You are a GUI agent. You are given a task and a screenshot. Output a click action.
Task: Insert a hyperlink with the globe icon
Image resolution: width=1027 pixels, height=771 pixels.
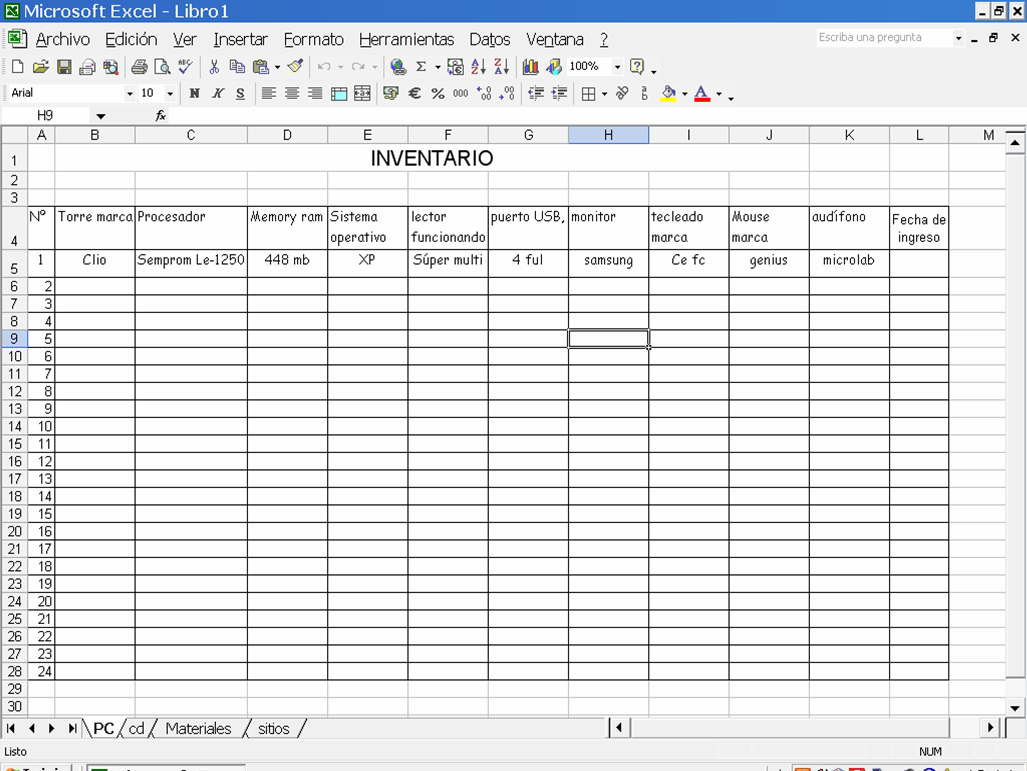398,67
